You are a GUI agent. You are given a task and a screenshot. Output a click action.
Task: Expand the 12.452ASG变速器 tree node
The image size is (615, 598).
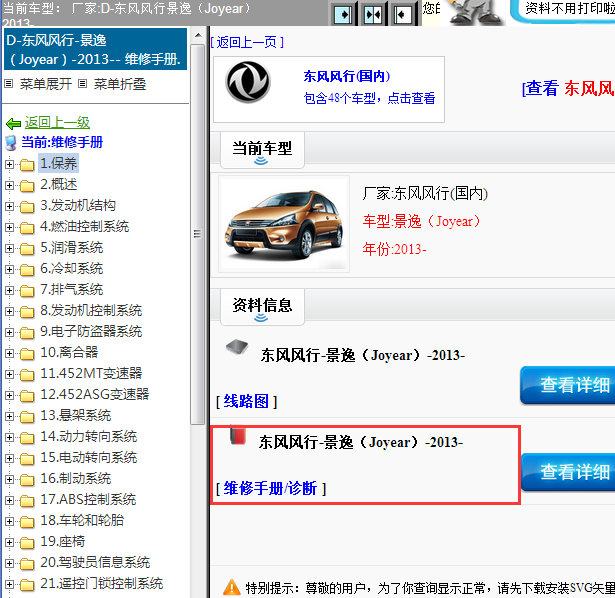pos(9,395)
